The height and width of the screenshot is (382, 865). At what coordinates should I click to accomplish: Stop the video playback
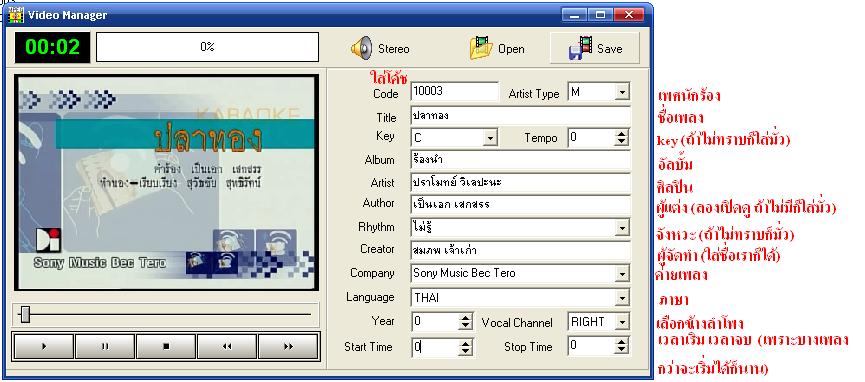click(166, 346)
